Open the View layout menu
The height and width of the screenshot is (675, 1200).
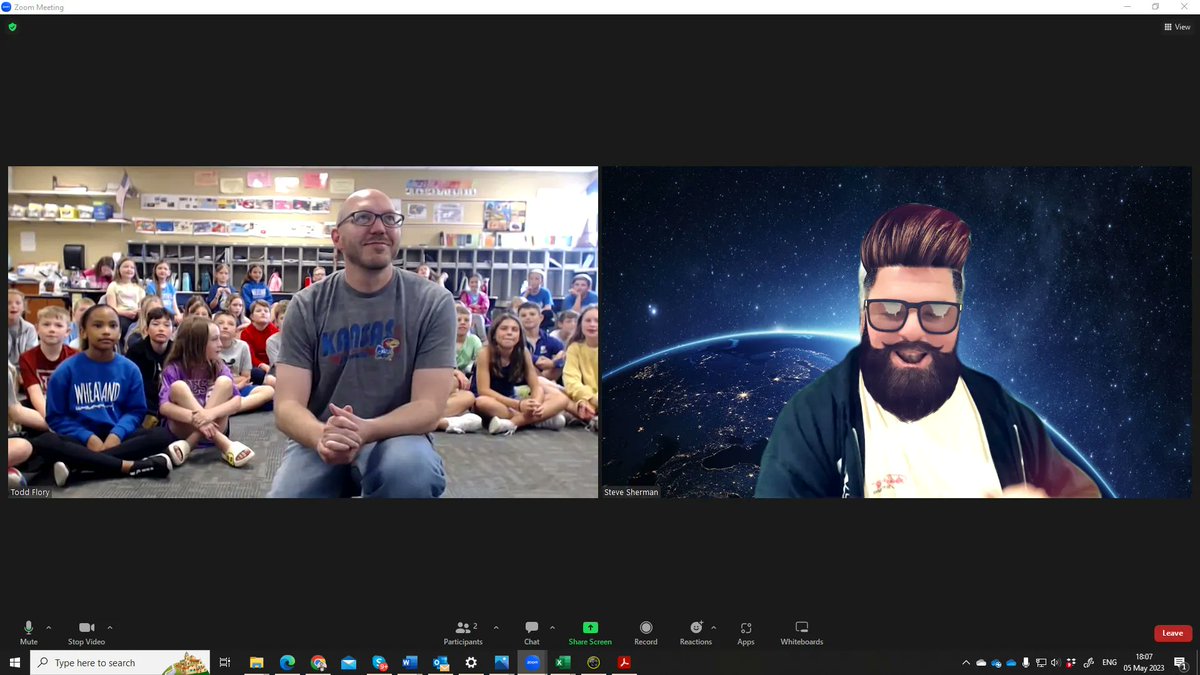pyautogui.click(x=1177, y=27)
